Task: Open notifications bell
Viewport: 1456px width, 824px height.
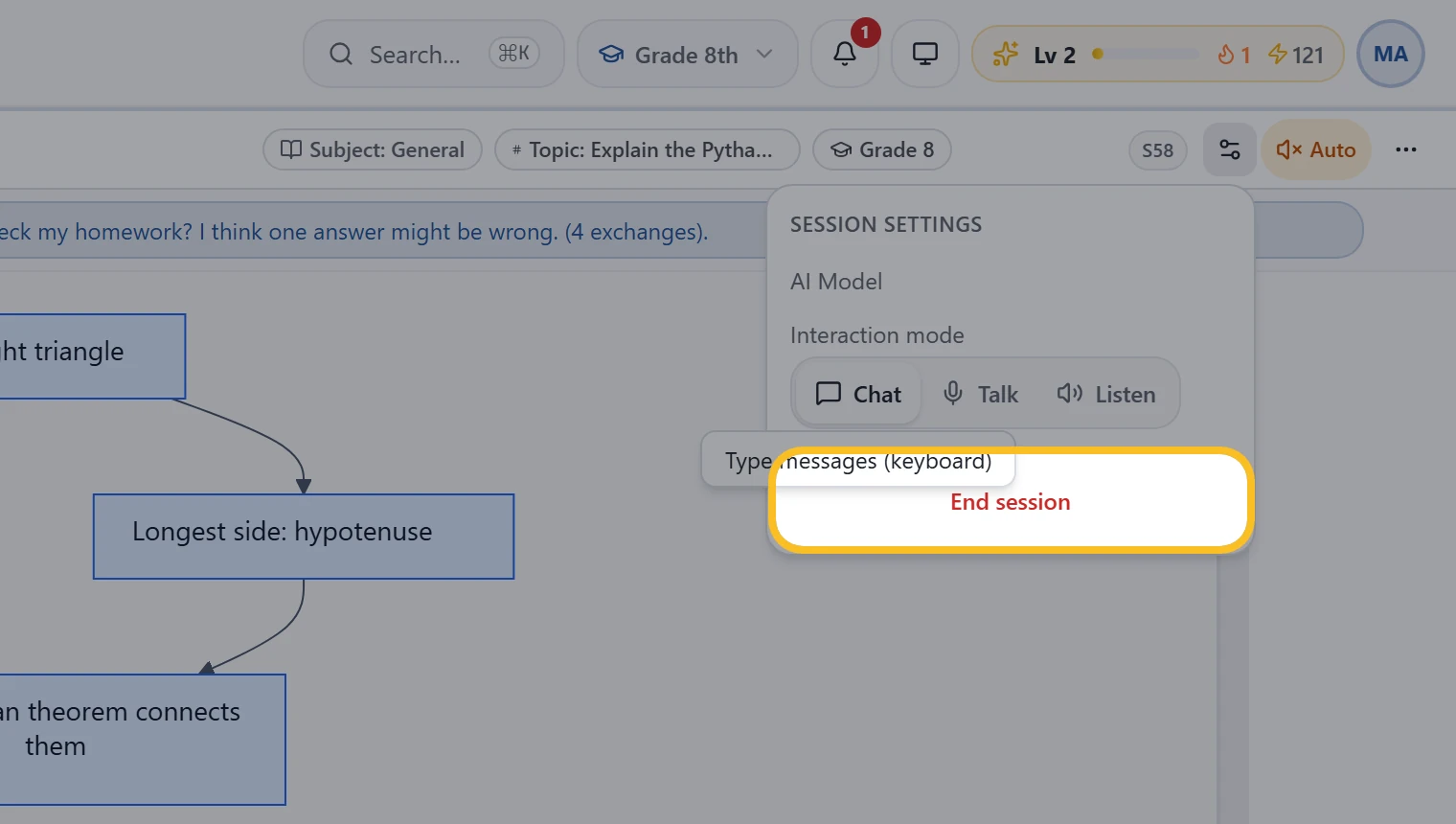Action: tap(844, 54)
